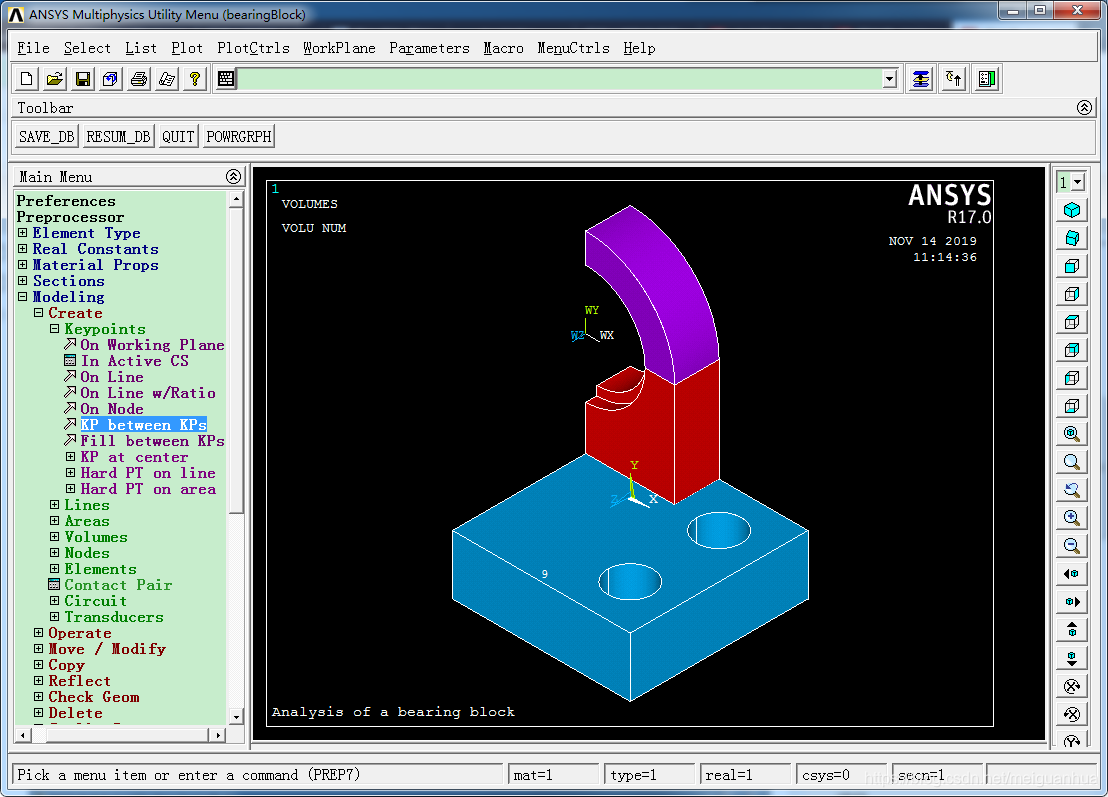Viewport: 1108px width, 797px height.
Task: Click the Zoom In plus magnifier
Action: (x=1072, y=518)
